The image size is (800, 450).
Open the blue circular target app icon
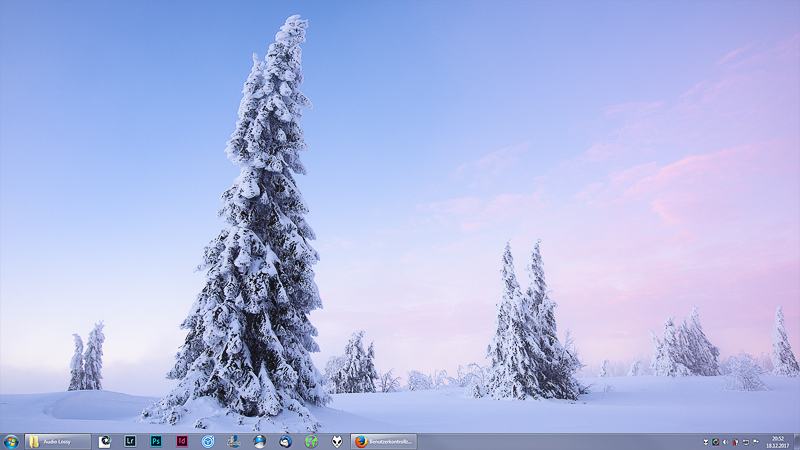(x=208, y=441)
